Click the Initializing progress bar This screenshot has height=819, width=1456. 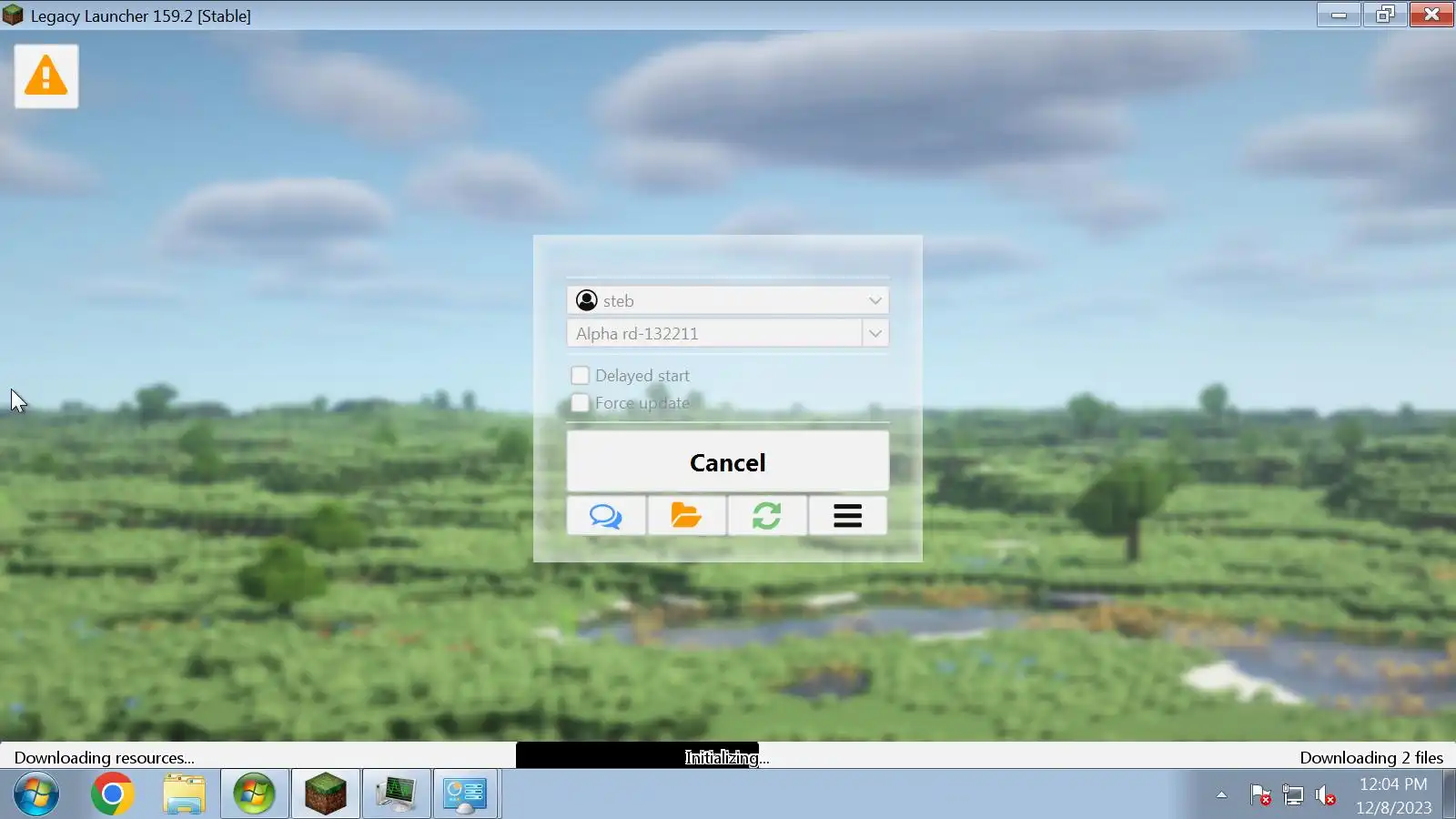[728, 756]
